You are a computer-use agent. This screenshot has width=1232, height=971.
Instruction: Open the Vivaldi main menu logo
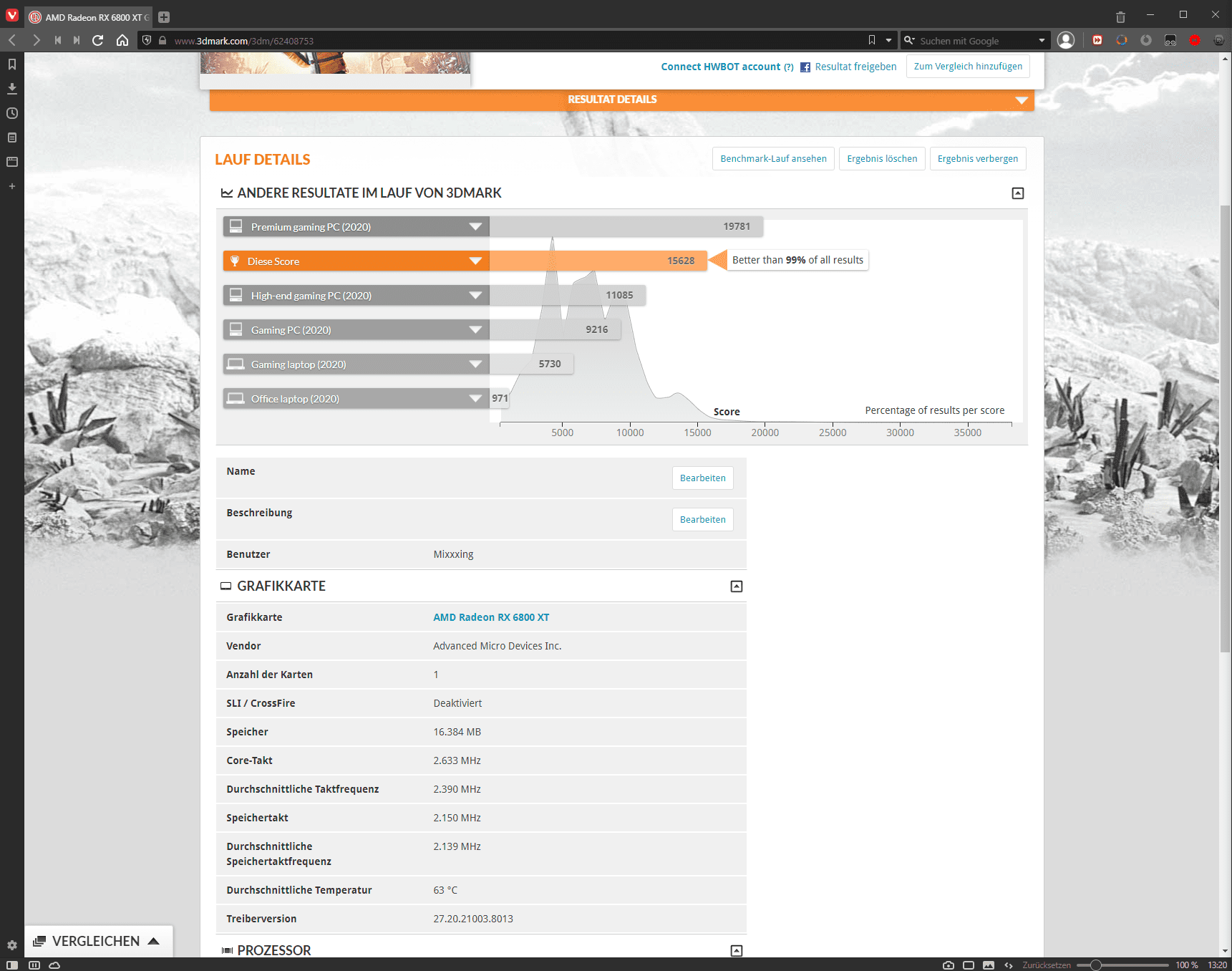[x=12, y=15]
